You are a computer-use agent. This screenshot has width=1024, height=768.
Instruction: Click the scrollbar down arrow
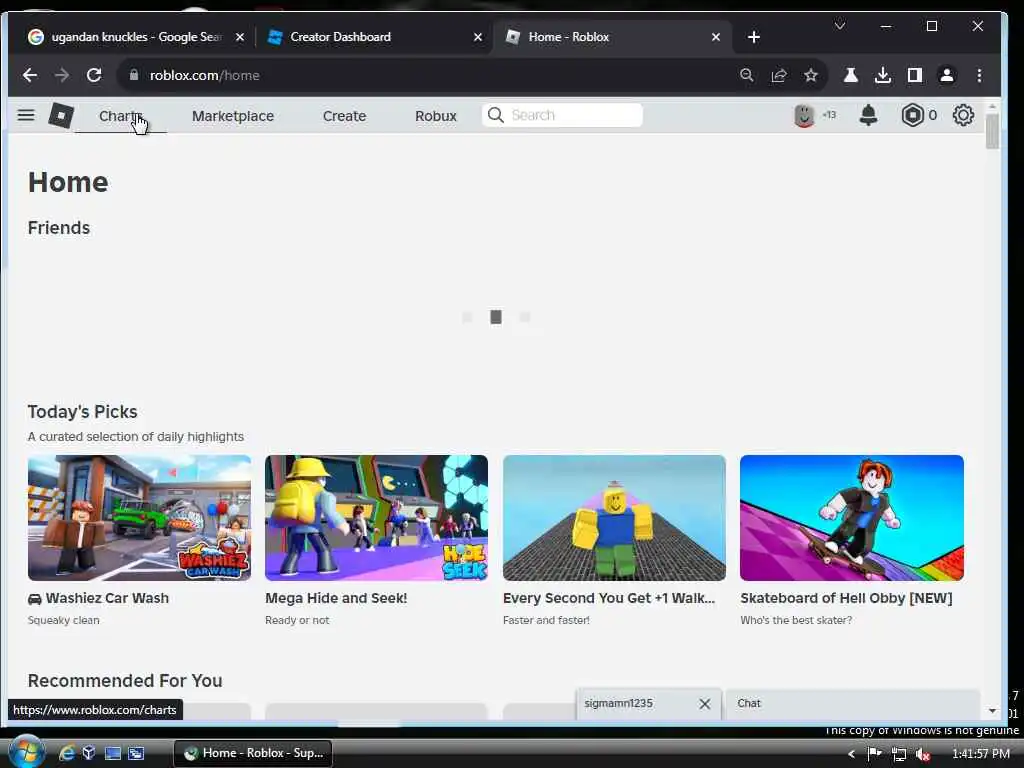(992, 711)
